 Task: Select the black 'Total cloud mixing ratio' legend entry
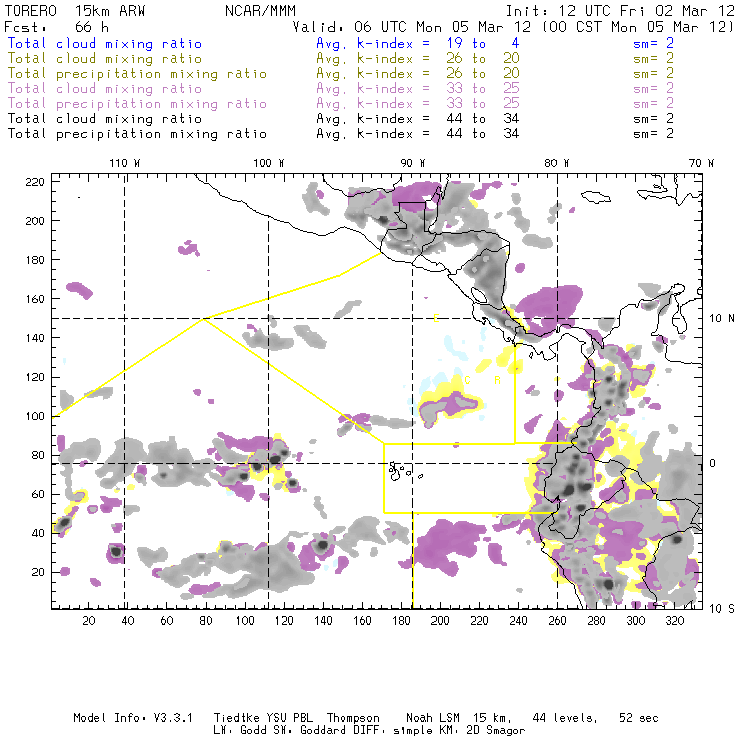tap(105, 118)
